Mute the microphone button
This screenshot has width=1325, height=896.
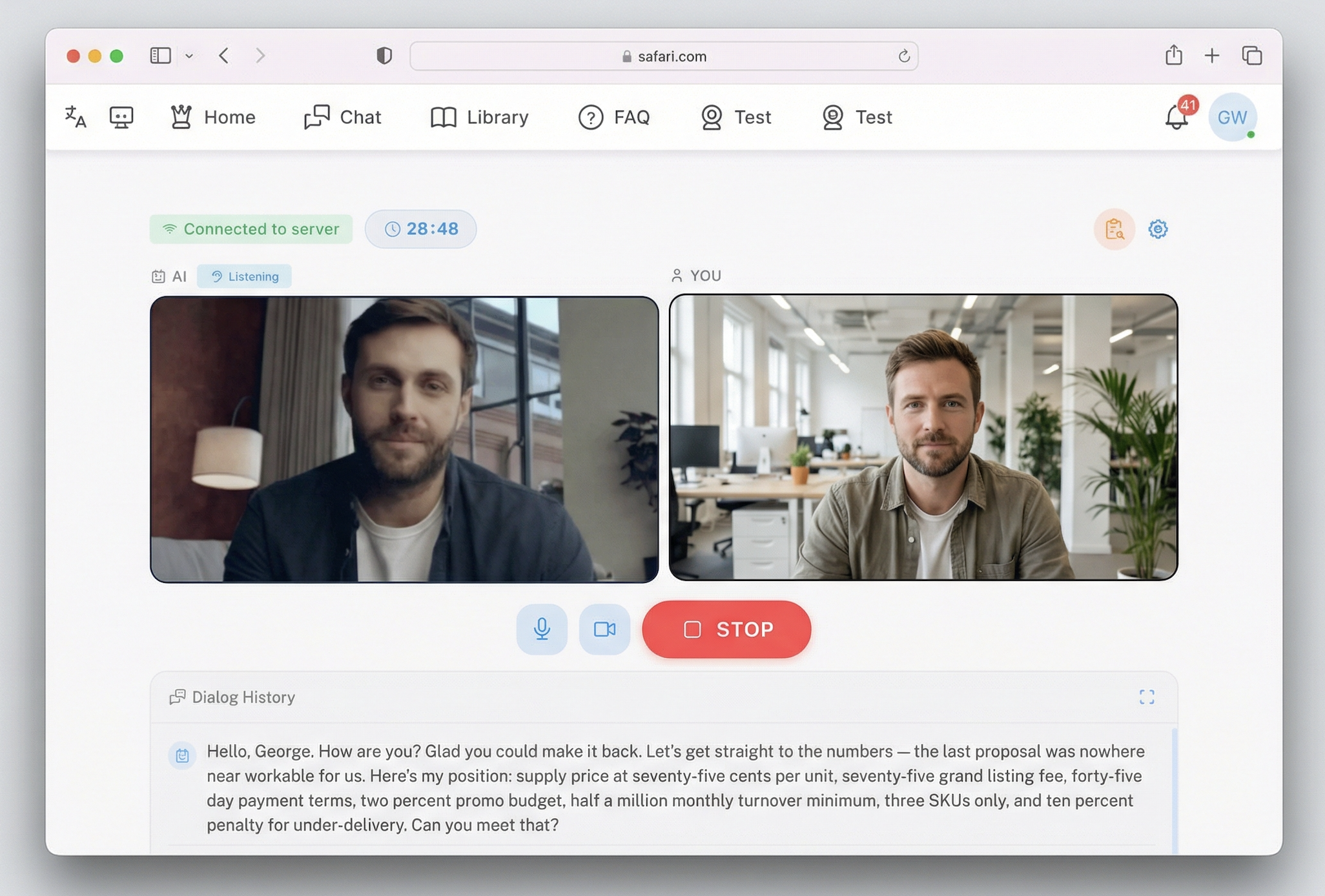[x=542, y=629]
